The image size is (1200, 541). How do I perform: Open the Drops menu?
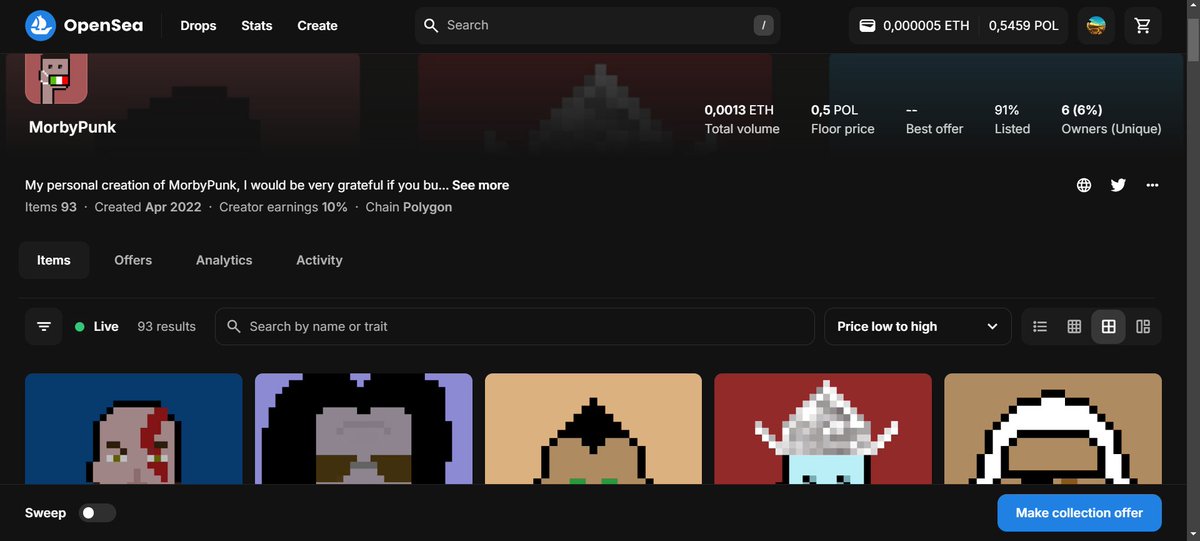point(198,25)
